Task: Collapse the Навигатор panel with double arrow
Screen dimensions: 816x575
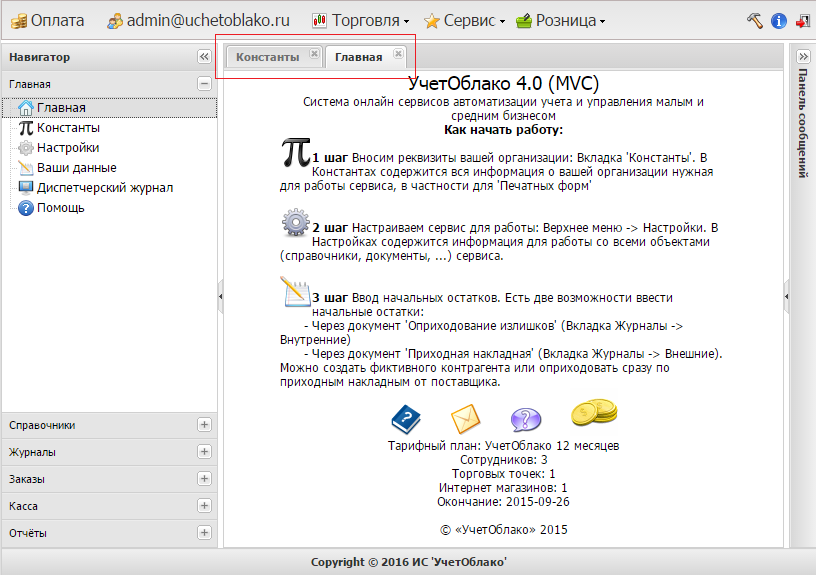Action: click(205, 57)
